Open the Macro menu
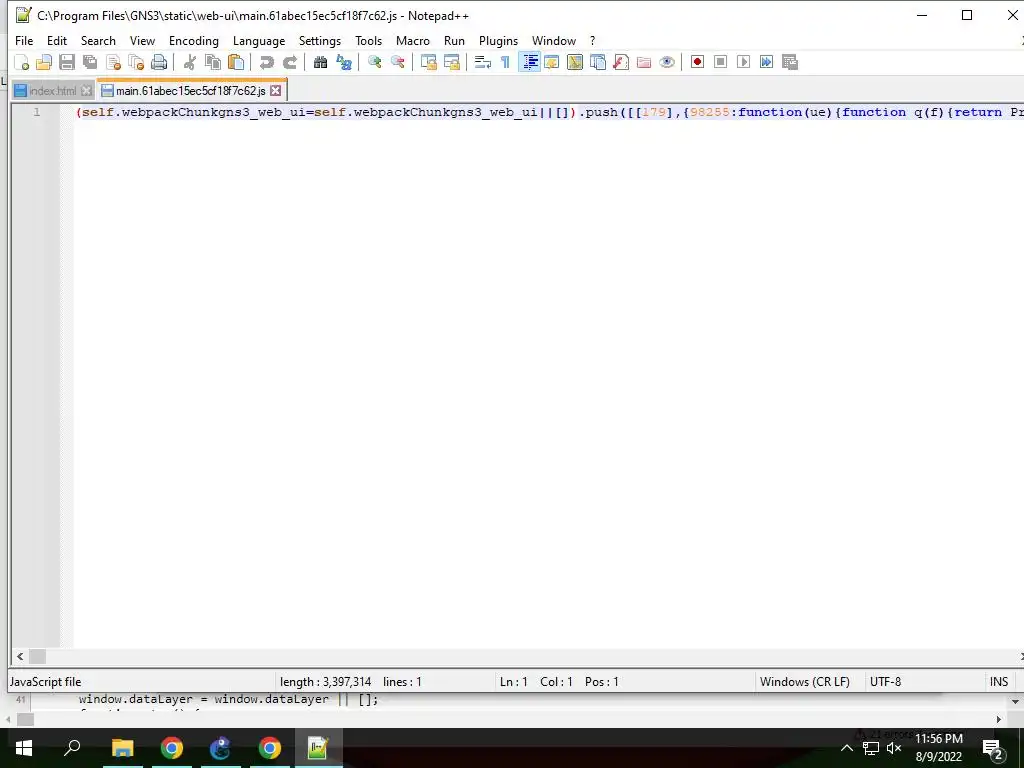Screen dimensions: 1024x768 pyautogui.click(x=413, y=40)
